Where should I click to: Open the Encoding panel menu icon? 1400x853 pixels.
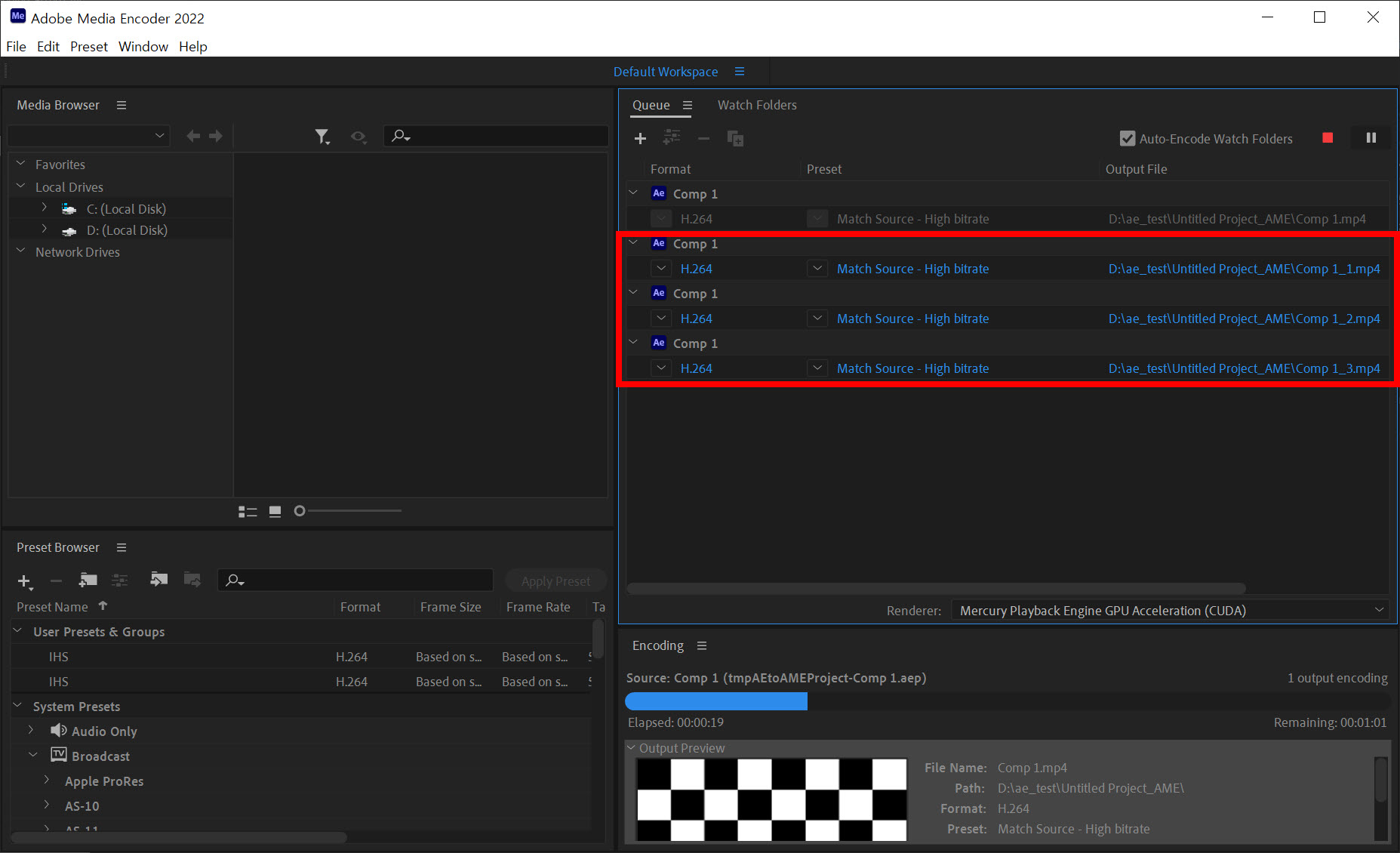702,645
